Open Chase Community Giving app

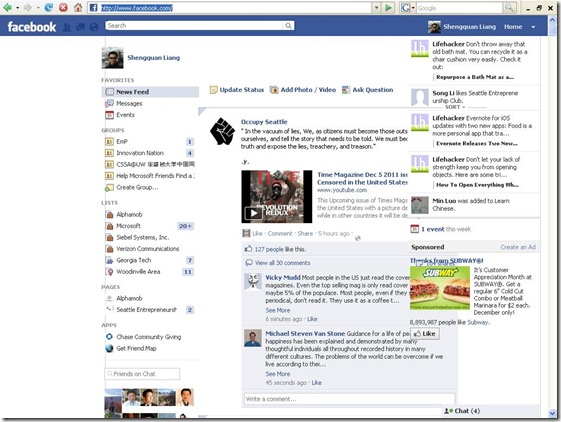(148, 337)
